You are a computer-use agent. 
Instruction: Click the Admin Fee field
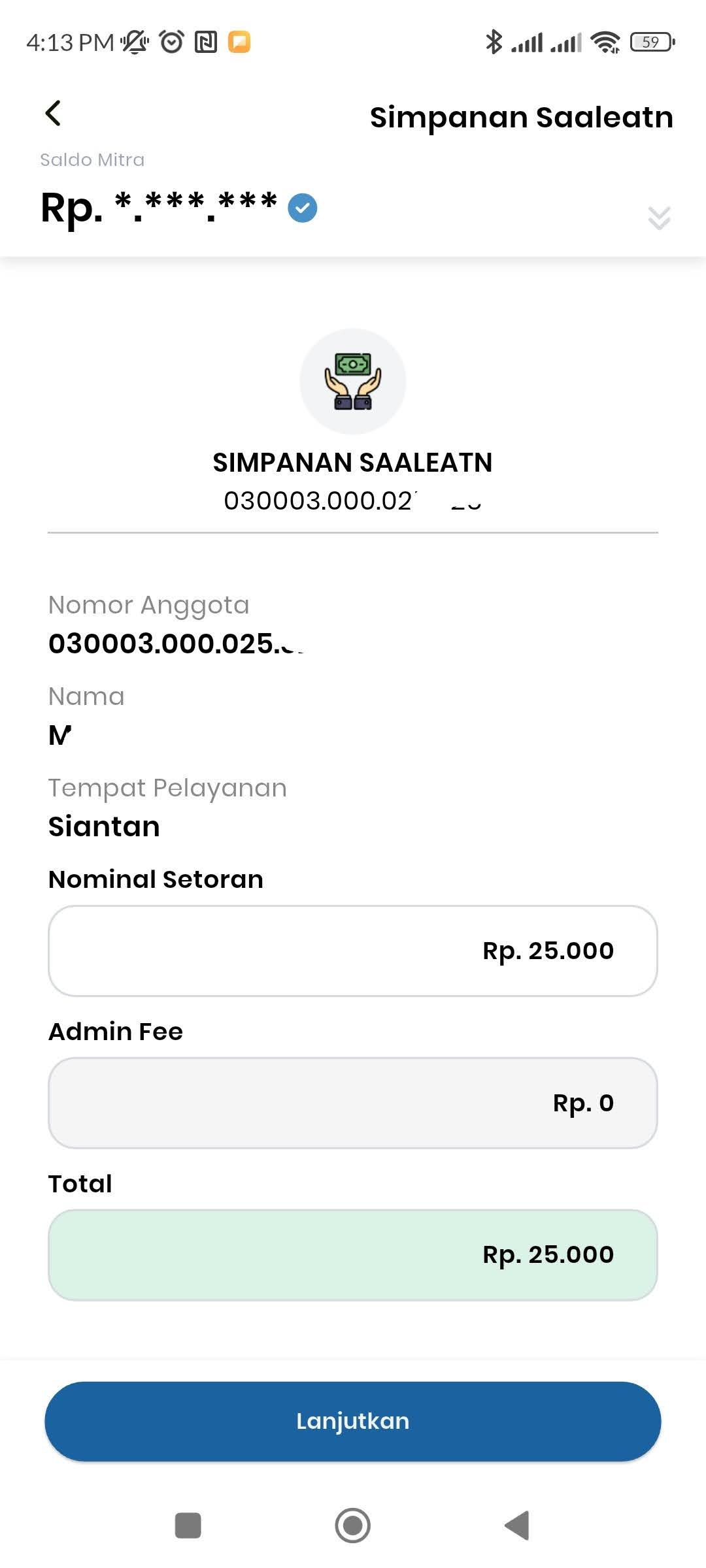pos(353,1103)
